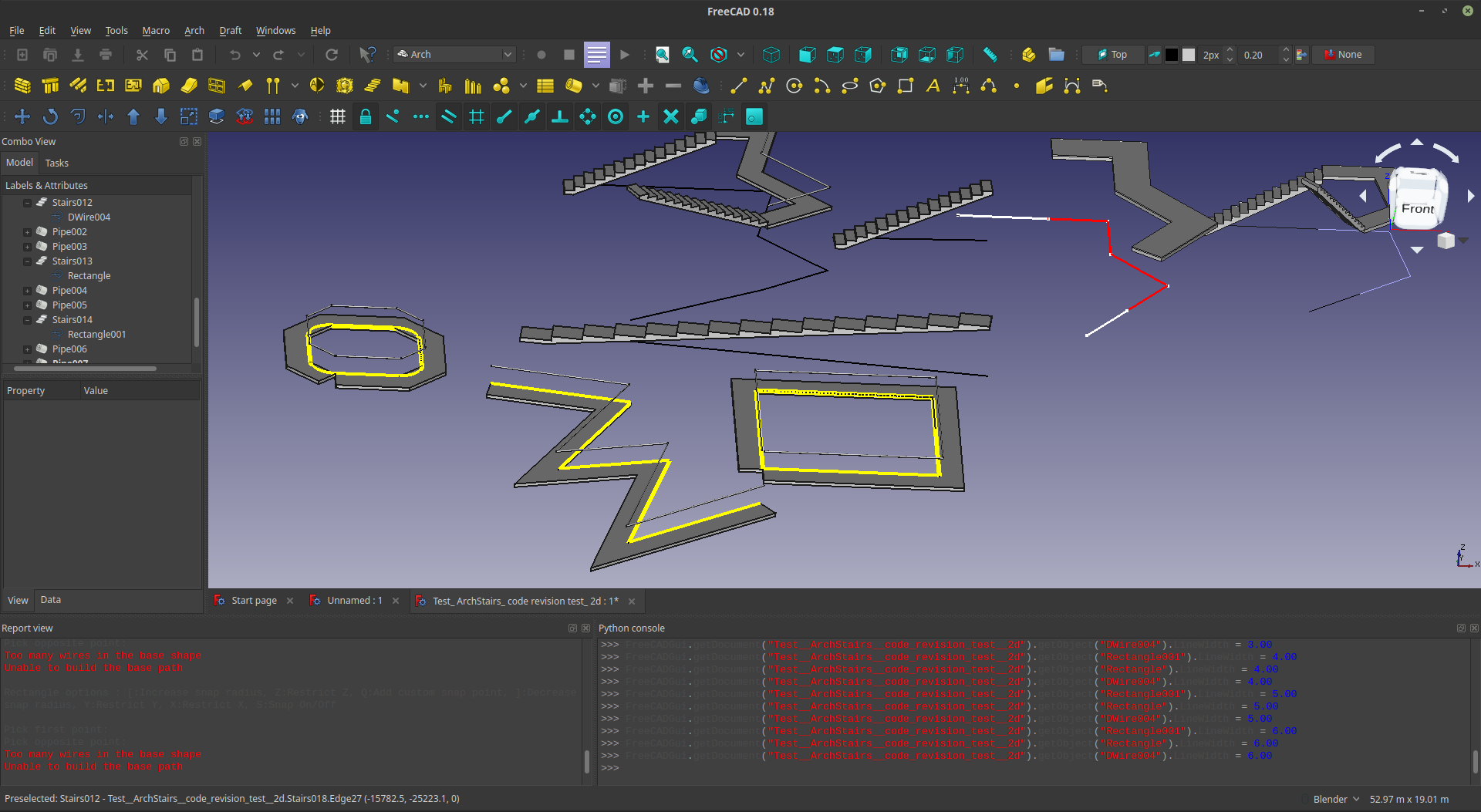
Task: Collapse the Stairs012 tree node
Action: (x=27, y=203)
